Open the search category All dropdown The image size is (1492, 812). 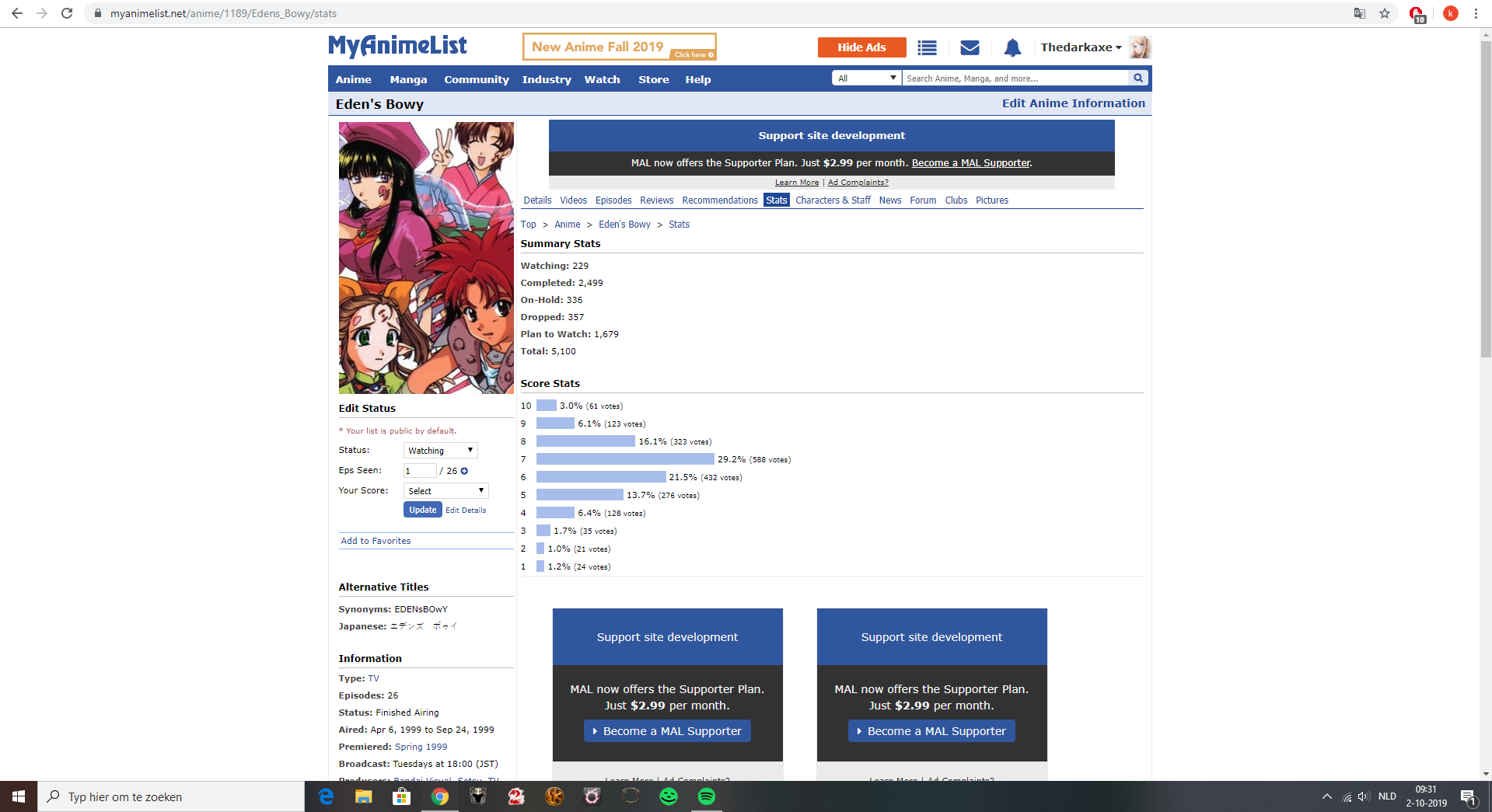click(x=867, y=78)
